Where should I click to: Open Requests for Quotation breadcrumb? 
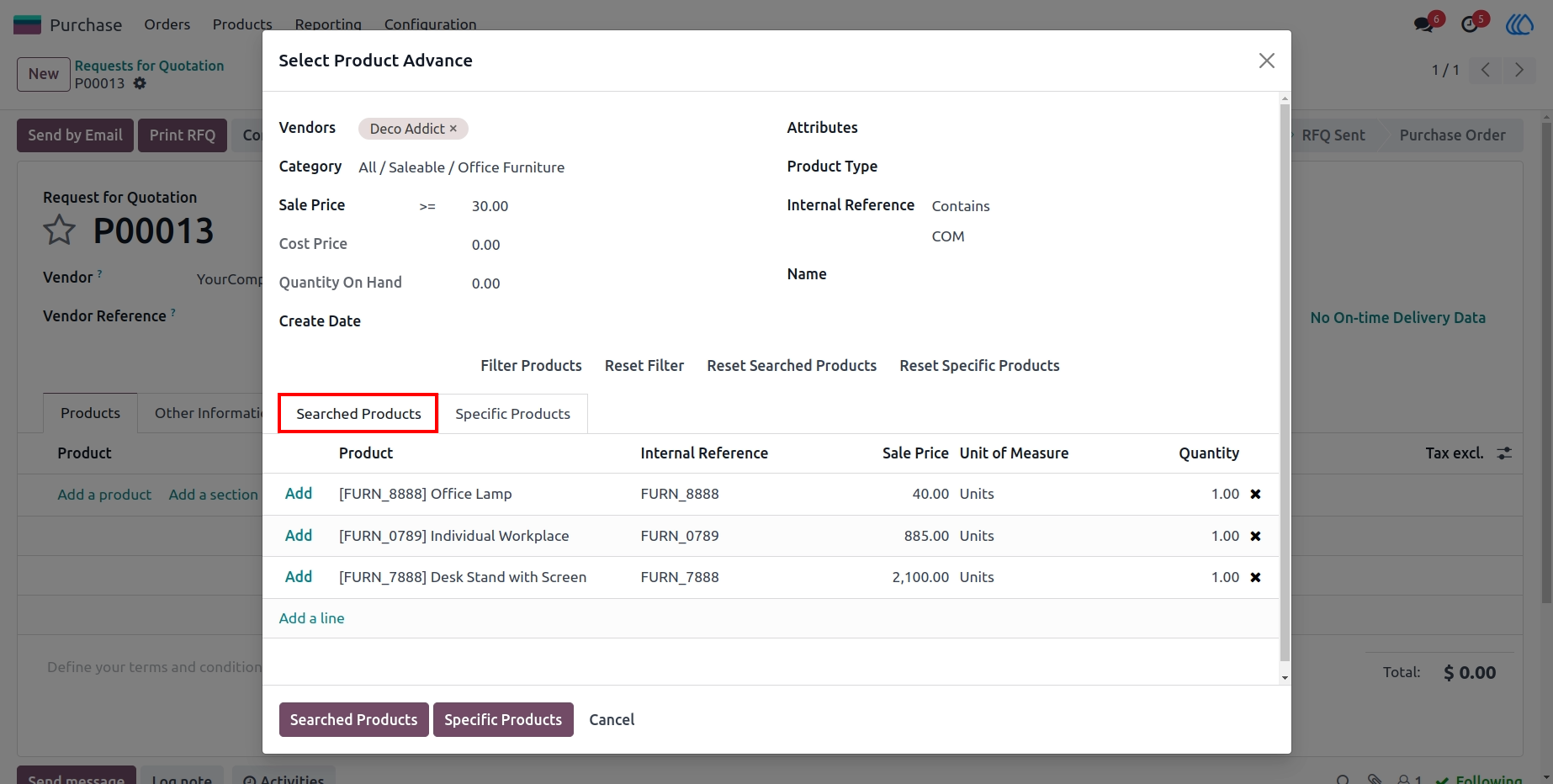click(x=149, y=66)
